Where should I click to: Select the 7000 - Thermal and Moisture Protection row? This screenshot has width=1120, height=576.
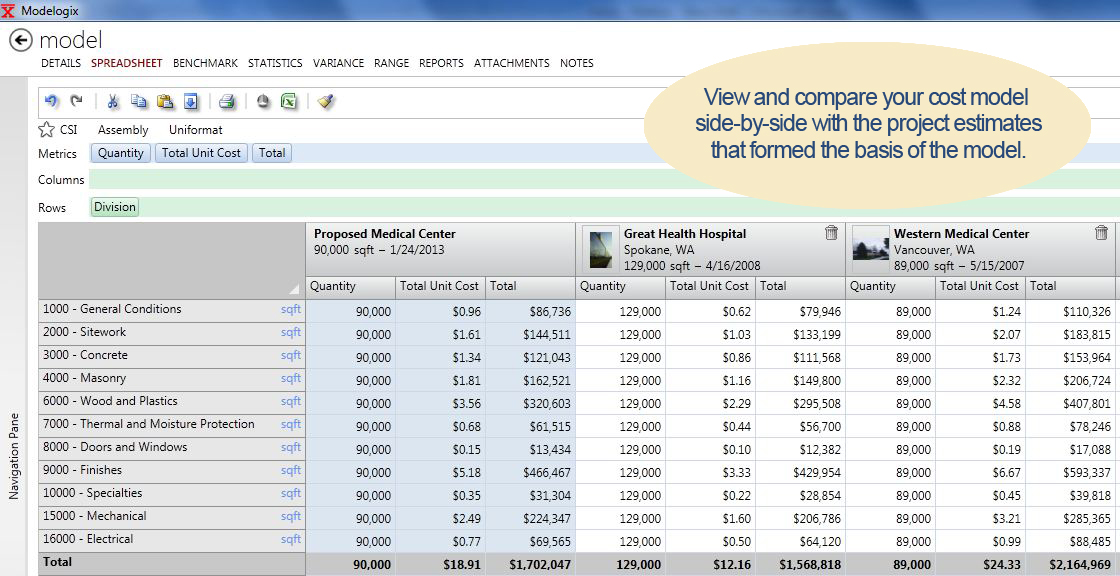pyautogui.click(x=171, y=424)
